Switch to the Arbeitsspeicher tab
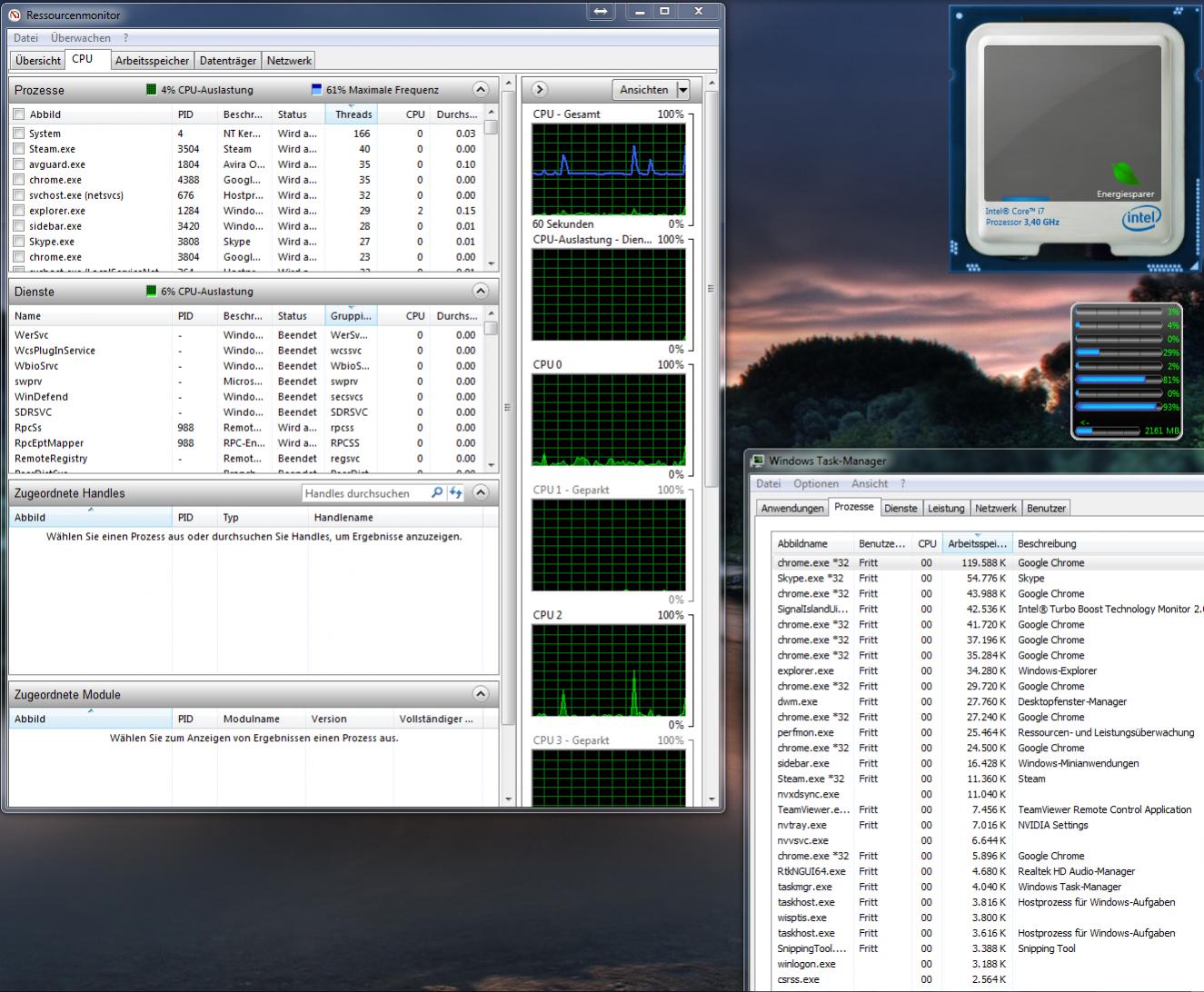 (153, 61)
